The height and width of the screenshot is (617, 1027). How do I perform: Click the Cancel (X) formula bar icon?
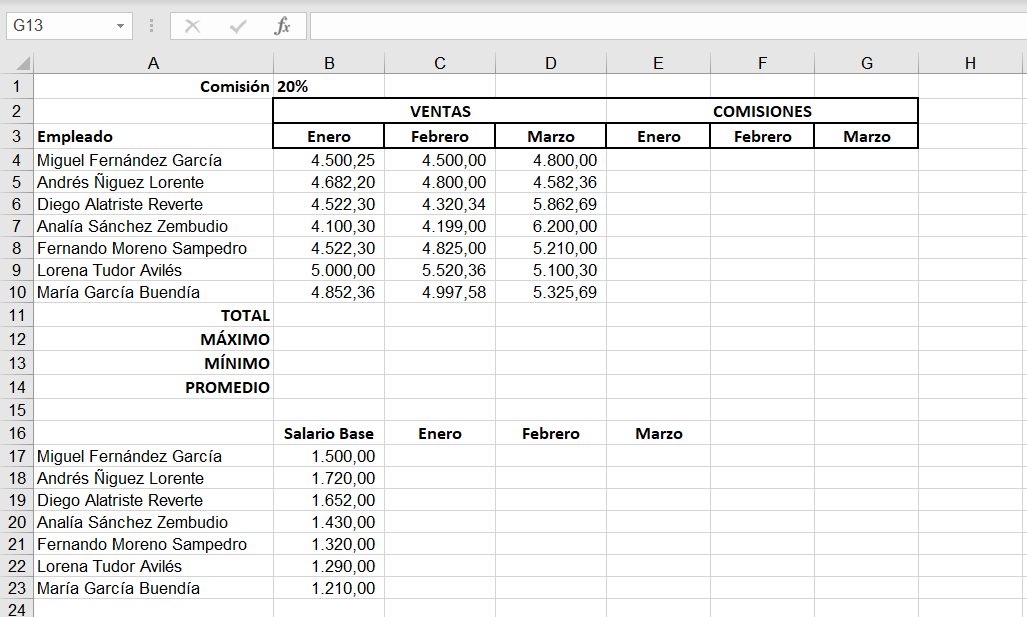point(192,26)
